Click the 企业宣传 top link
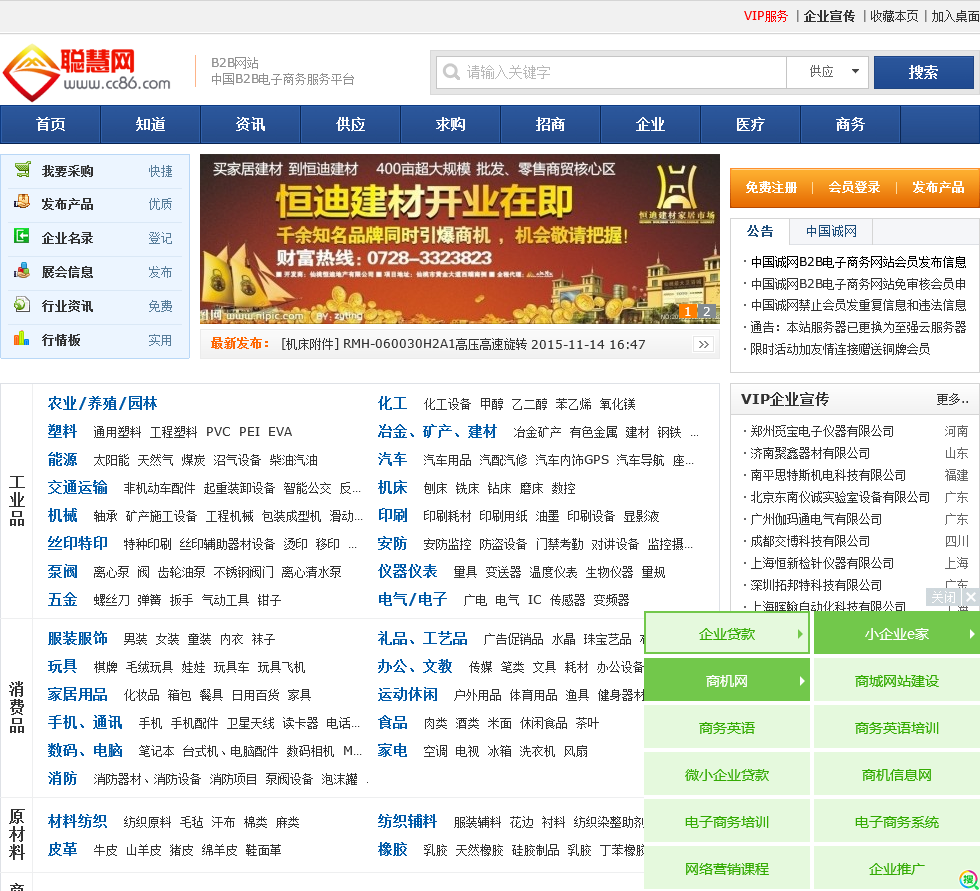Screen dimensions: 980x891 [829, 16]
